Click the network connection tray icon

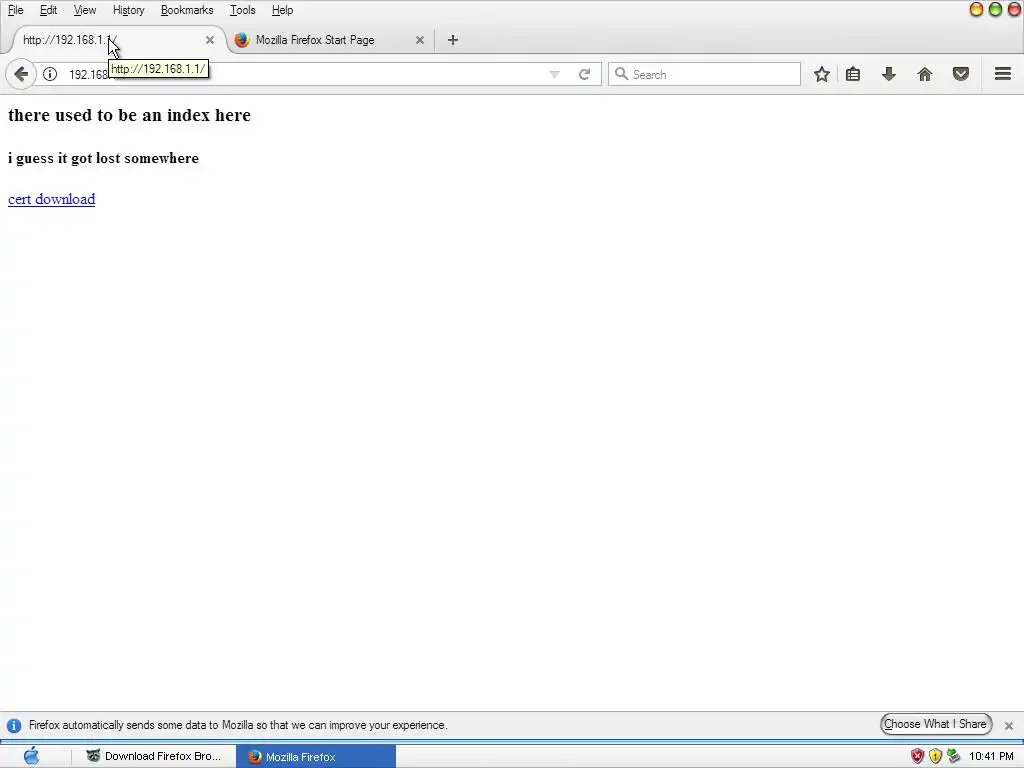tap(953, 756)
